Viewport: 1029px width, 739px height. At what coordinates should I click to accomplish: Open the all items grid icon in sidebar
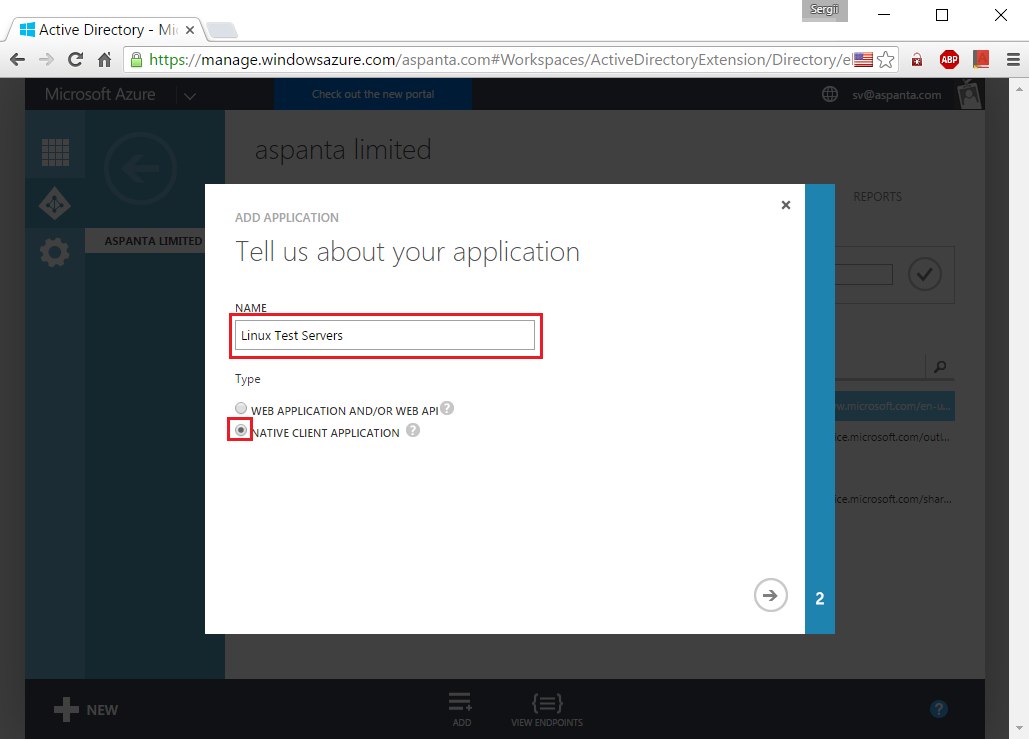tap(55, 152)
